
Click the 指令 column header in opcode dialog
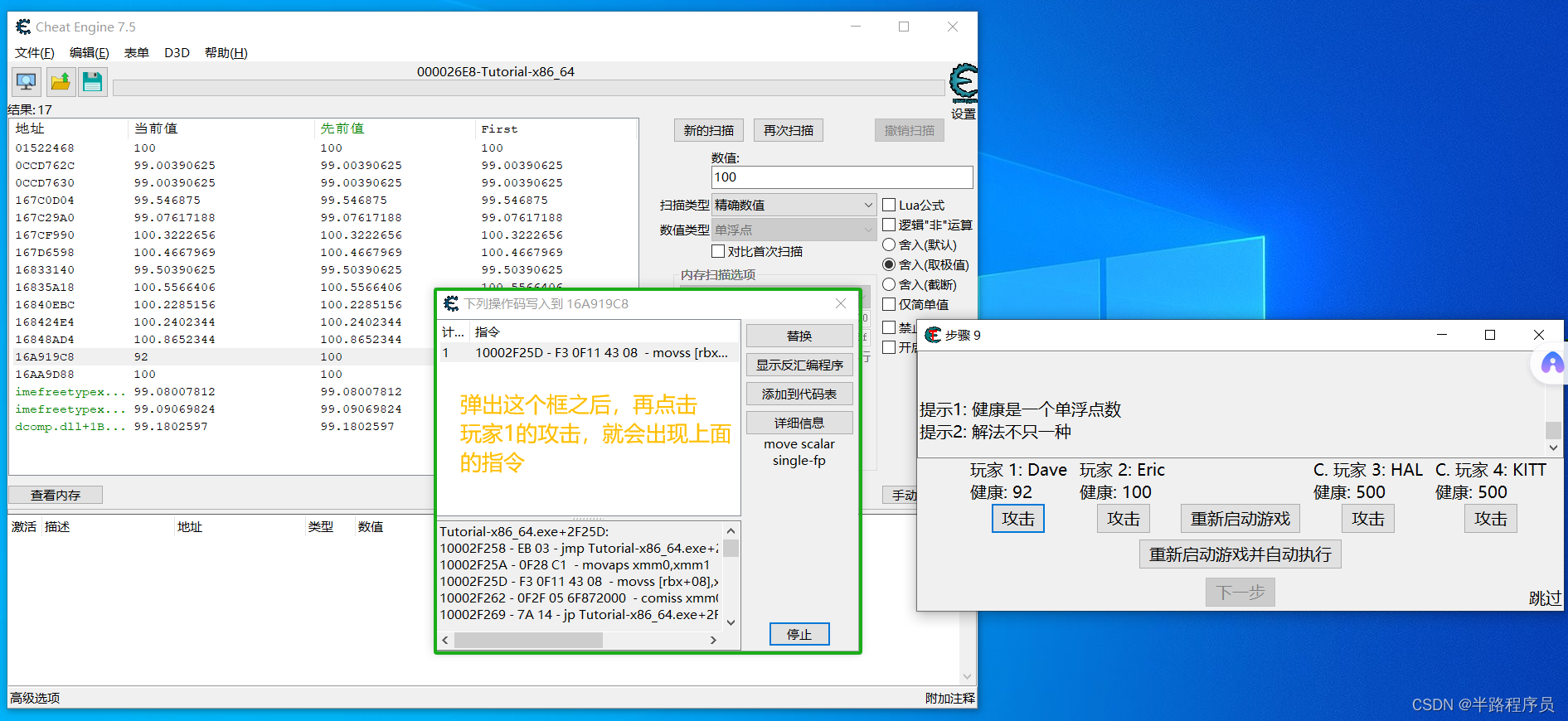pos(488,331)
